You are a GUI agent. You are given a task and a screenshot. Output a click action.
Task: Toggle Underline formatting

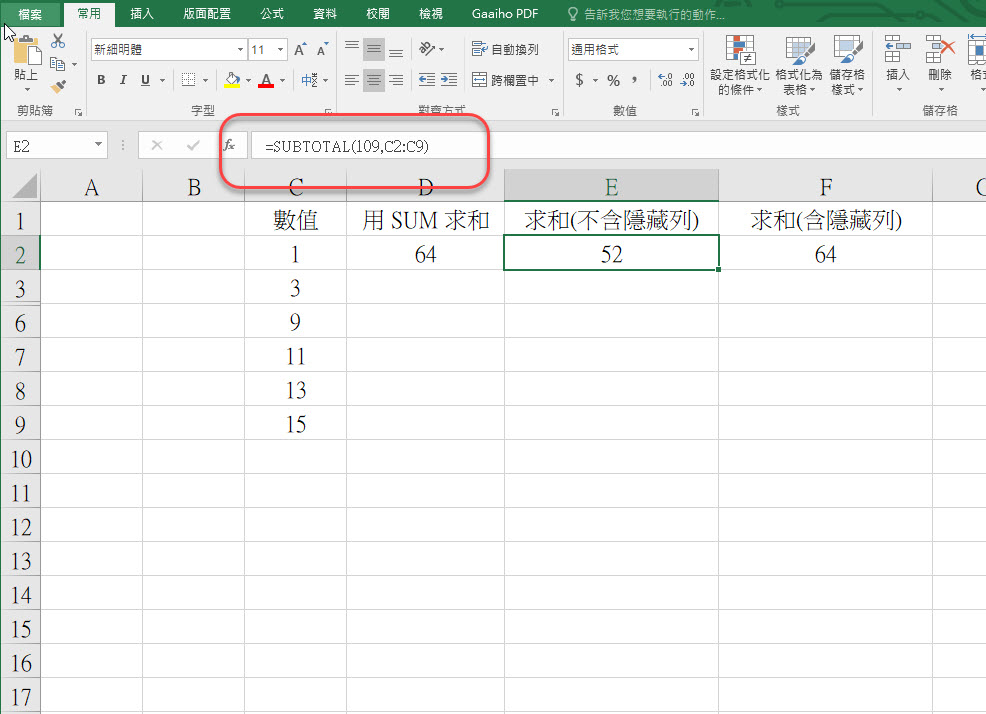pos(145,80)
